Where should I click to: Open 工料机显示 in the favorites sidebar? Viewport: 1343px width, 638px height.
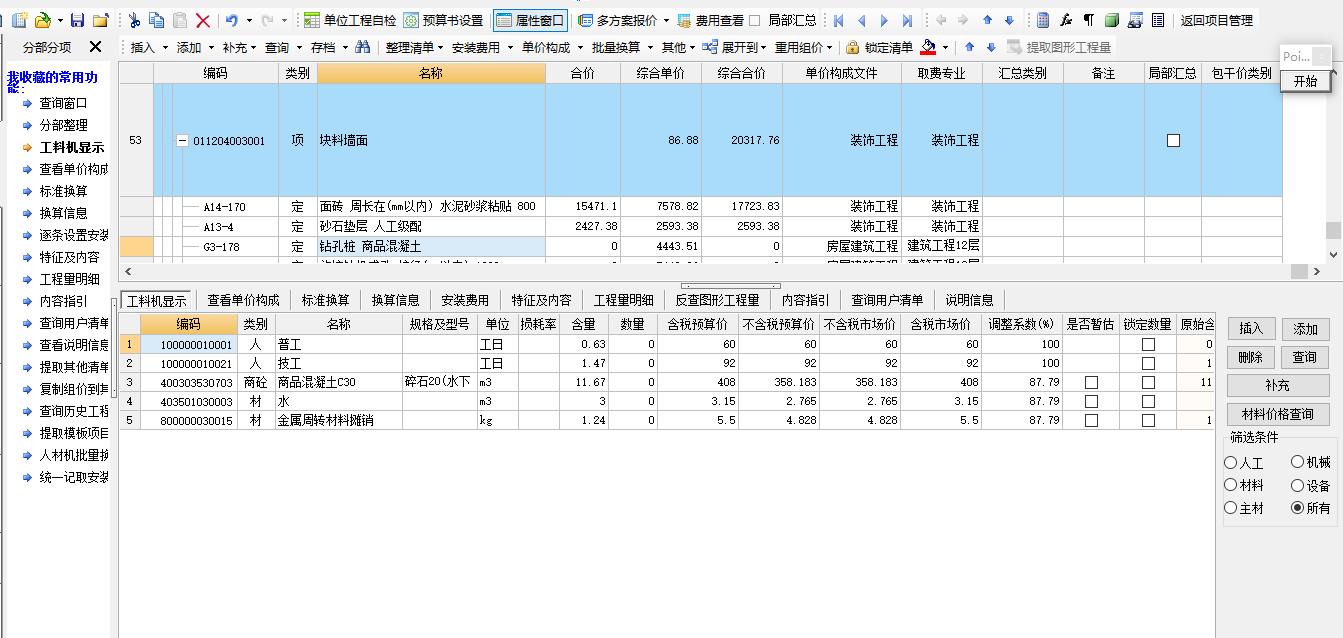click(71, 147)
